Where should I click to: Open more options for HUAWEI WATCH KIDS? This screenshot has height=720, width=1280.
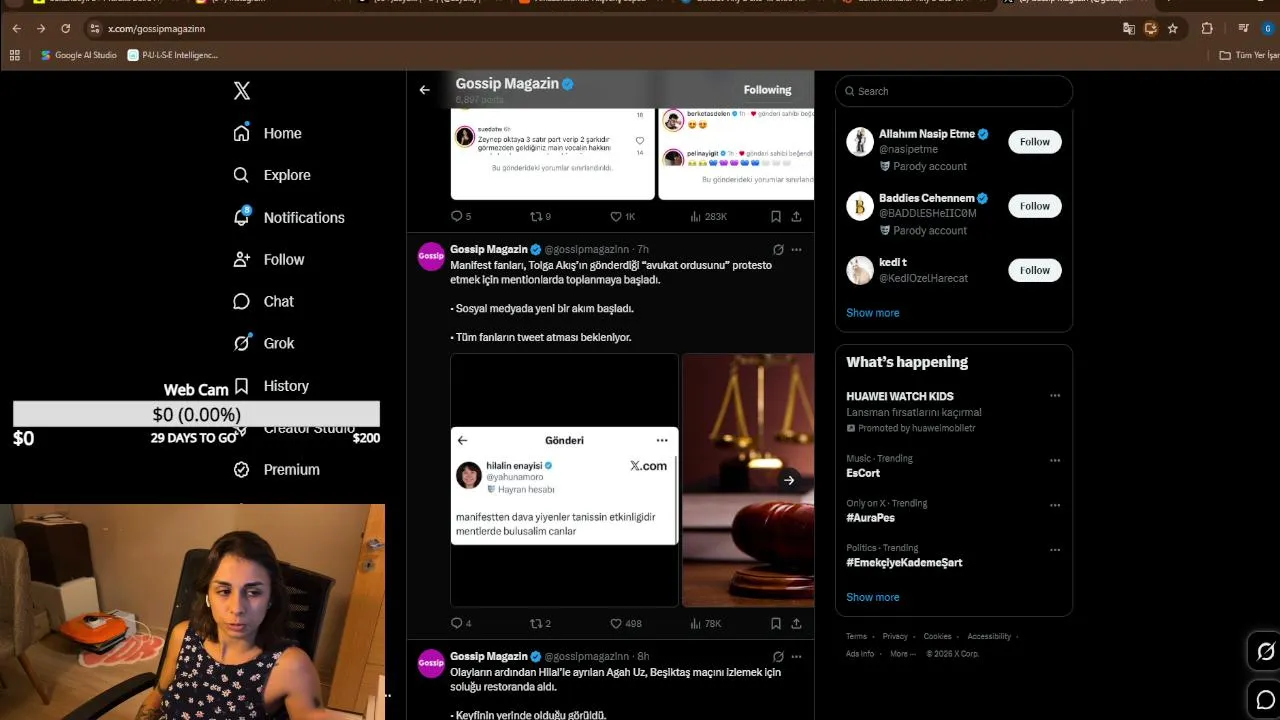pos(1055,396)
